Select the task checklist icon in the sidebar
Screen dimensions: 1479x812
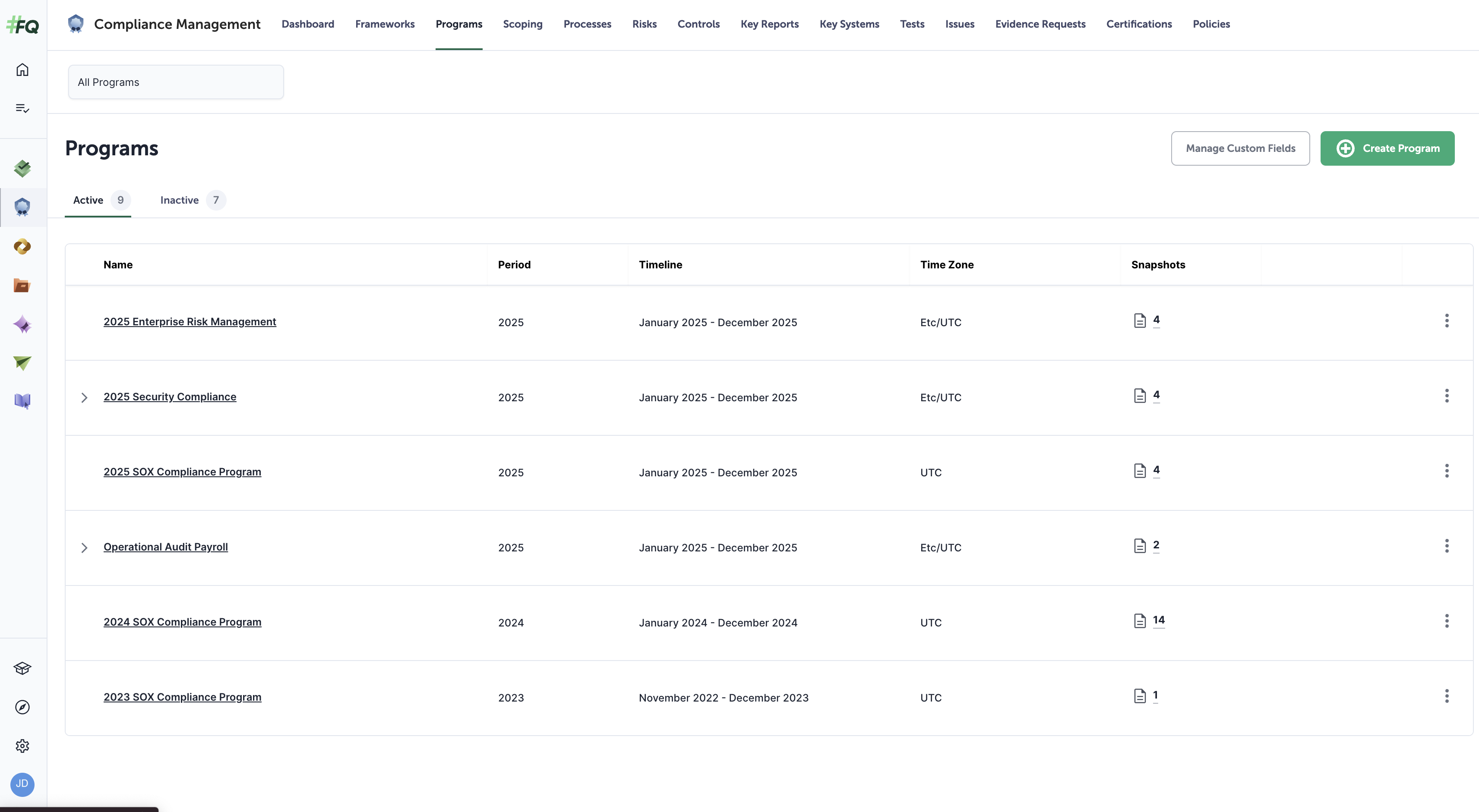(22, 107)
